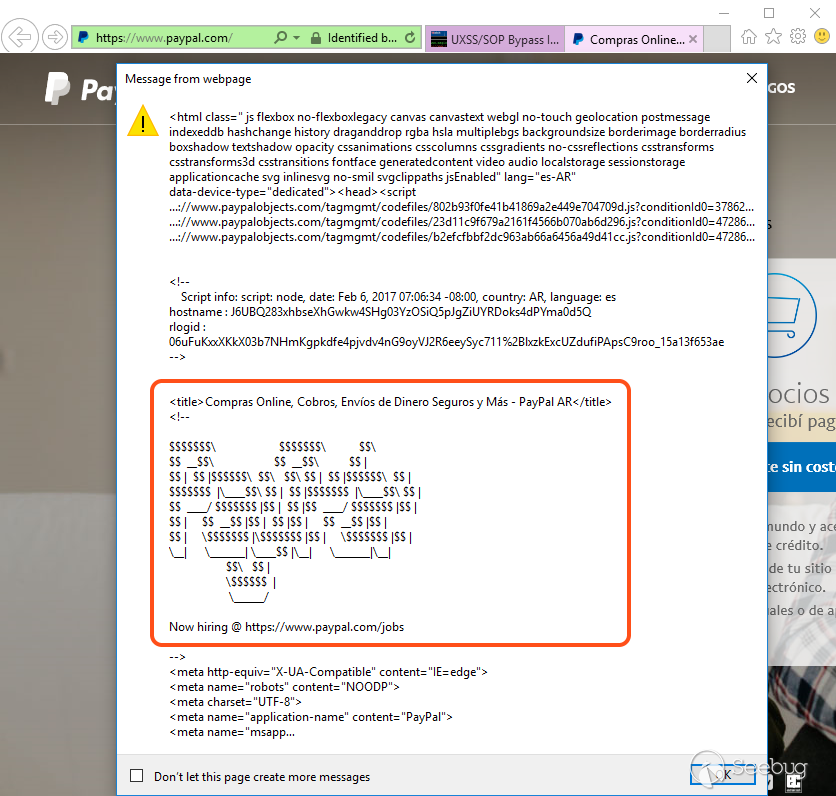Screen dimensions: 836x796
Task: Open a new tab with the blank tab button
Action: click(717, 39)
